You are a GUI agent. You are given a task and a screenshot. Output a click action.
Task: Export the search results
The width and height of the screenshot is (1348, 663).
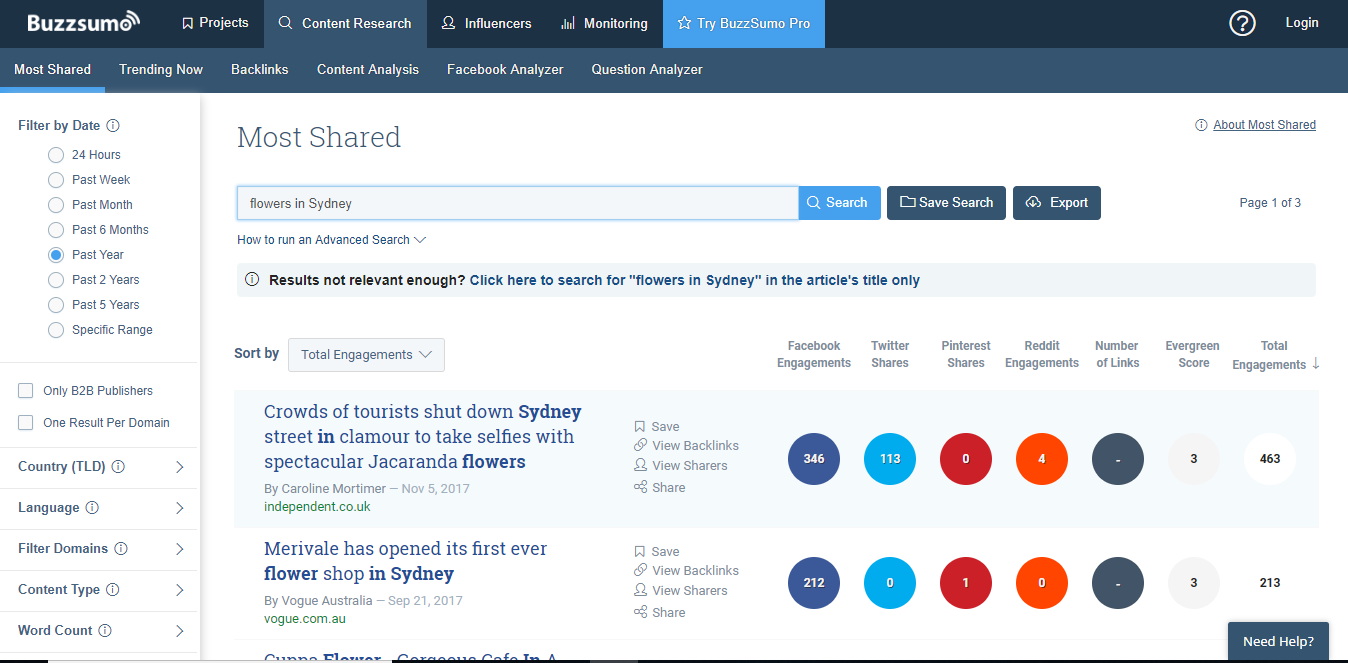click(x=1057, y=203)
